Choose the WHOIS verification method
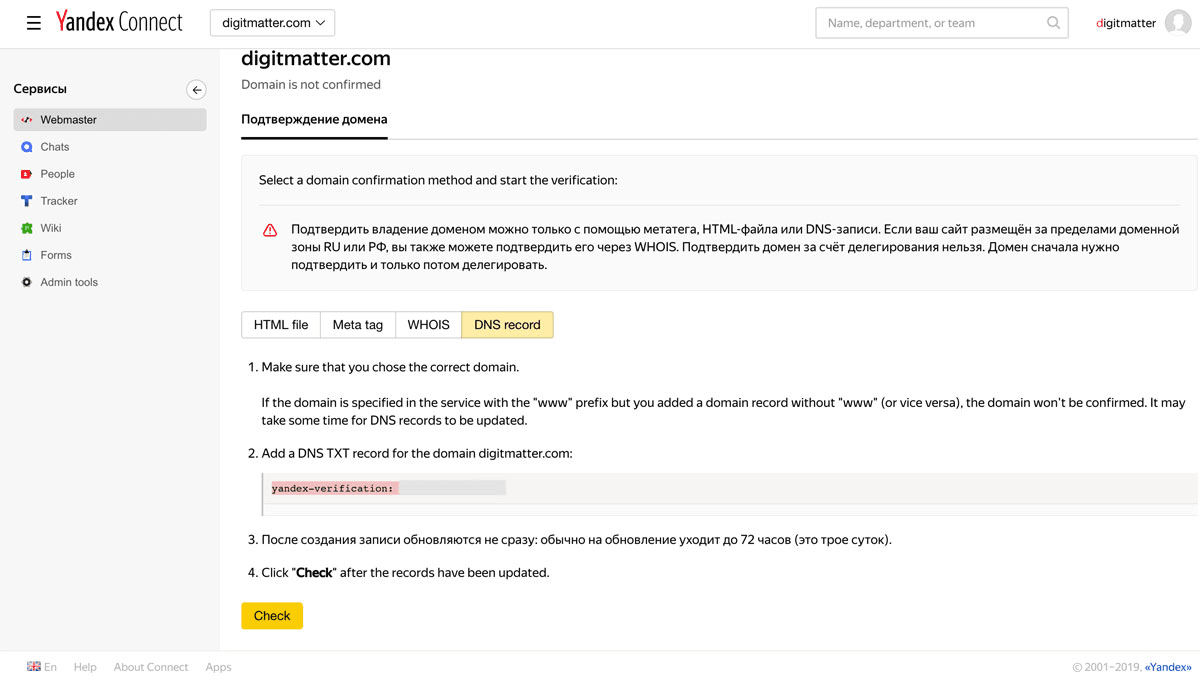The width and height of the screenshot is (1200, 689). pyautogui.click(x=428, y=325)
